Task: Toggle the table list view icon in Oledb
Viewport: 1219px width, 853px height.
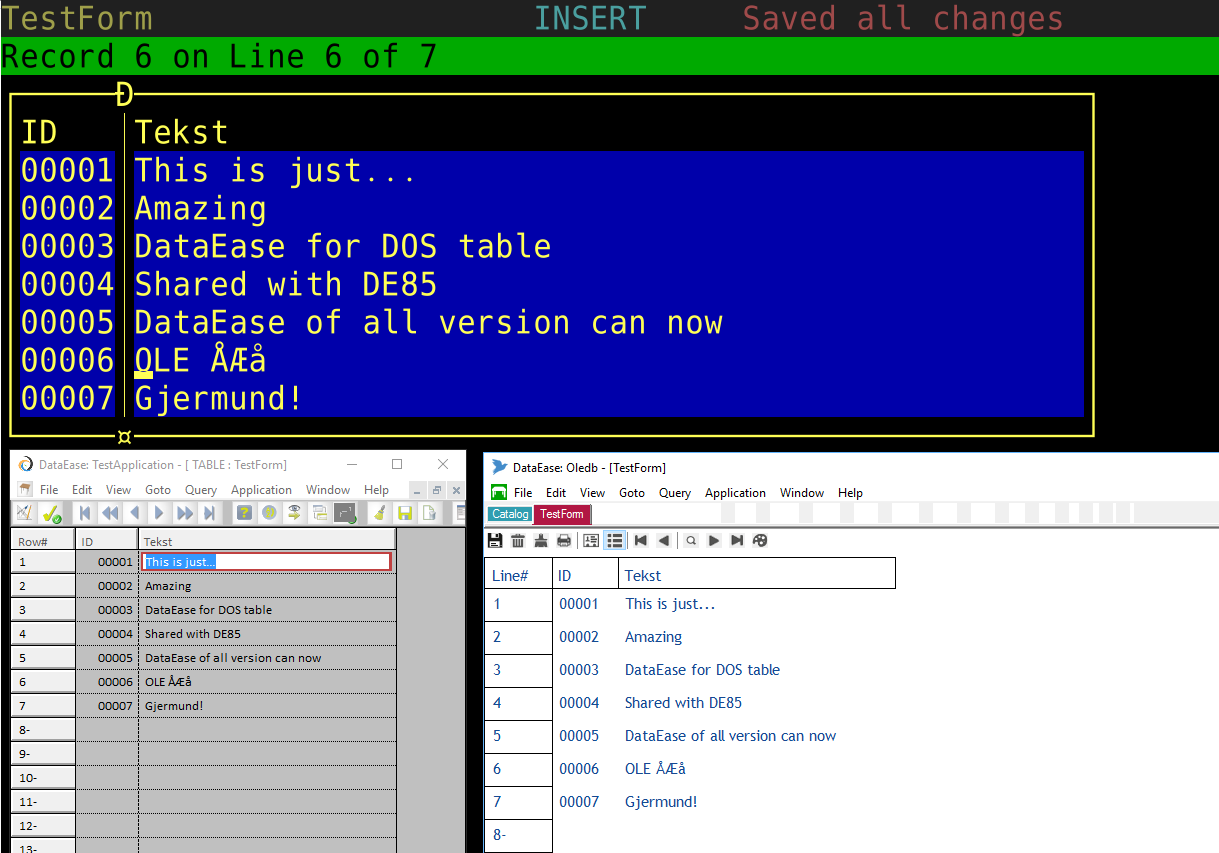Action: pyautogui.click(x=615, y=541)
